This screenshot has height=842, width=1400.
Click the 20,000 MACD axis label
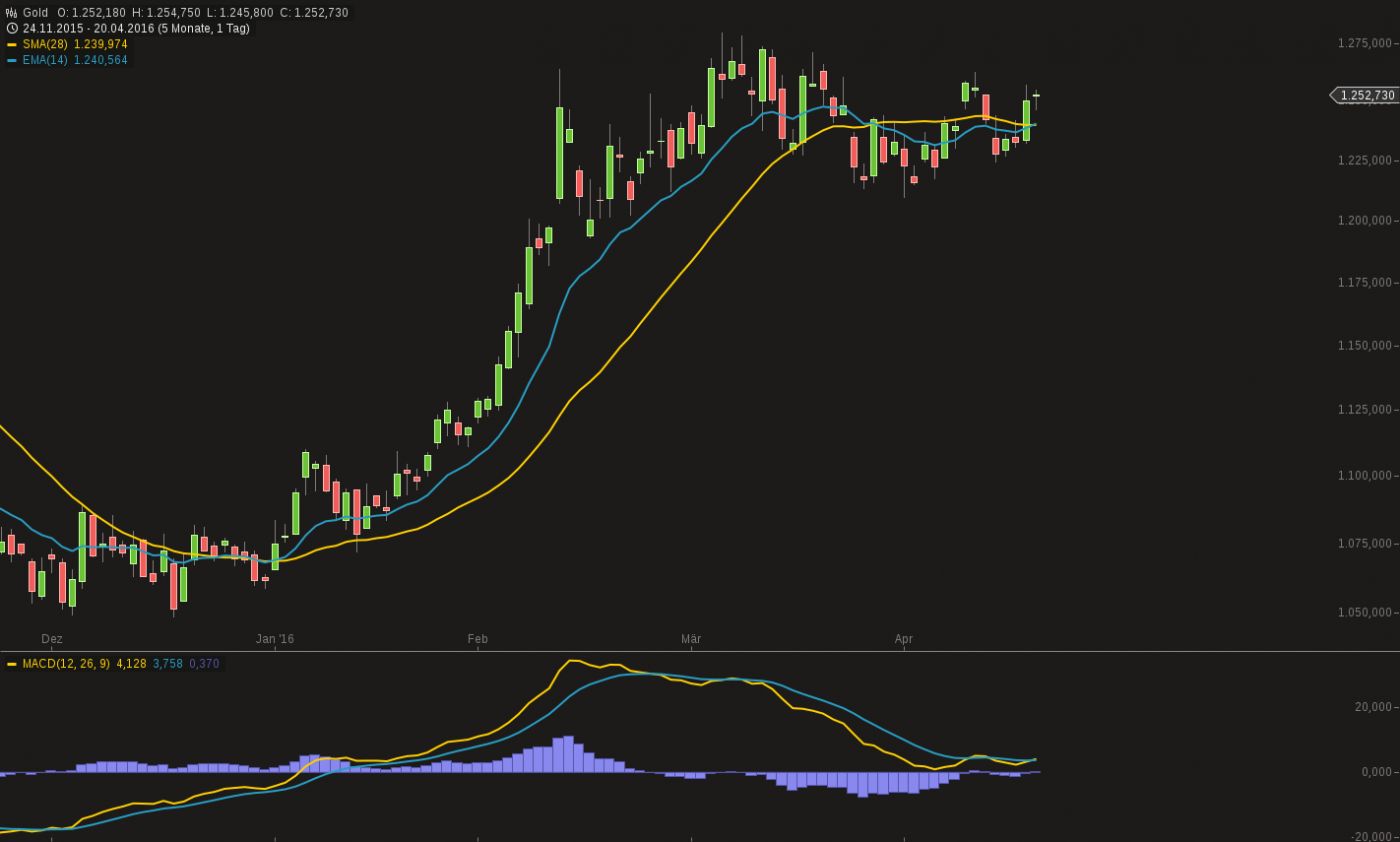point(1373,707)
